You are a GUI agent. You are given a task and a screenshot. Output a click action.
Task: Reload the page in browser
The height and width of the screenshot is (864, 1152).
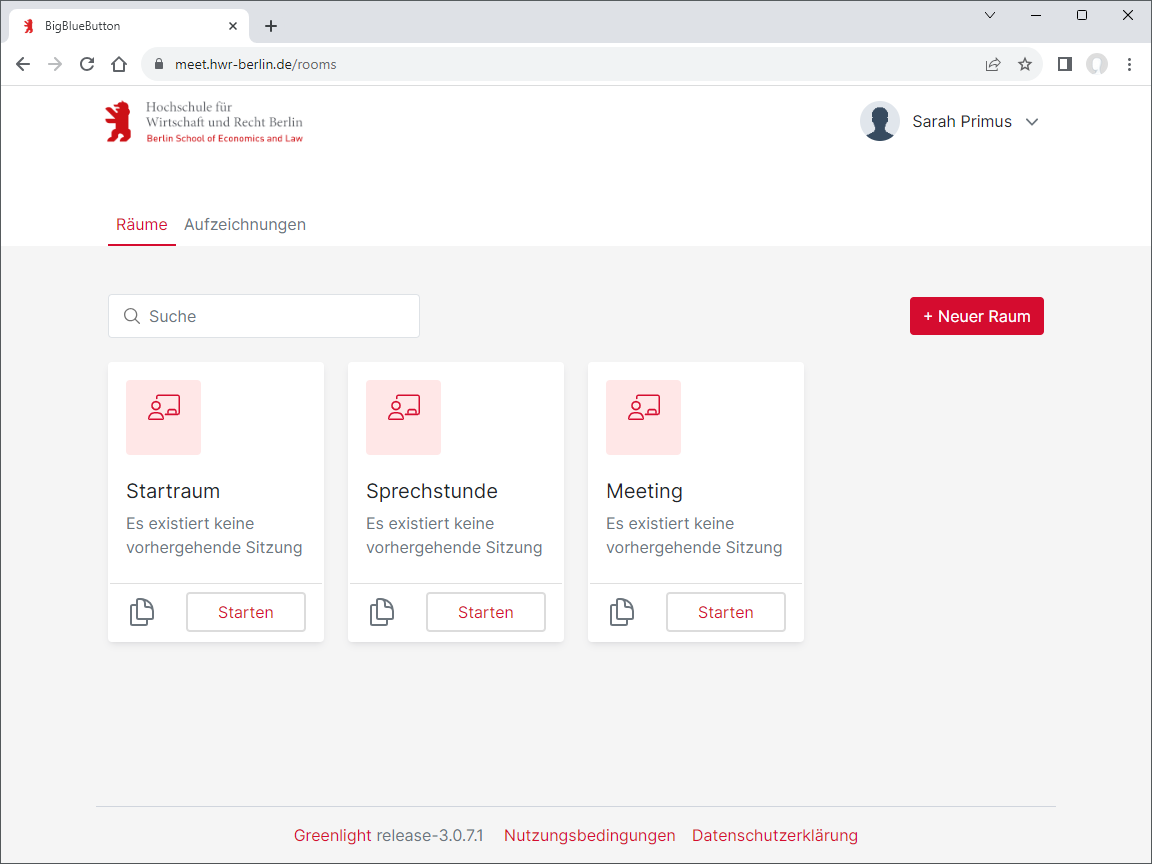point(87,64)
